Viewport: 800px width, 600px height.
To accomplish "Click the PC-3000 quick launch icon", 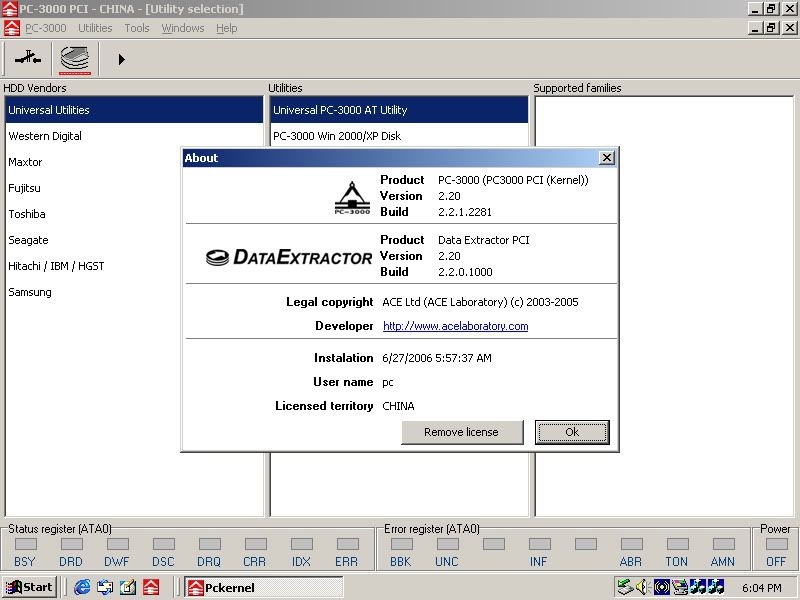I will pos(151,587).
